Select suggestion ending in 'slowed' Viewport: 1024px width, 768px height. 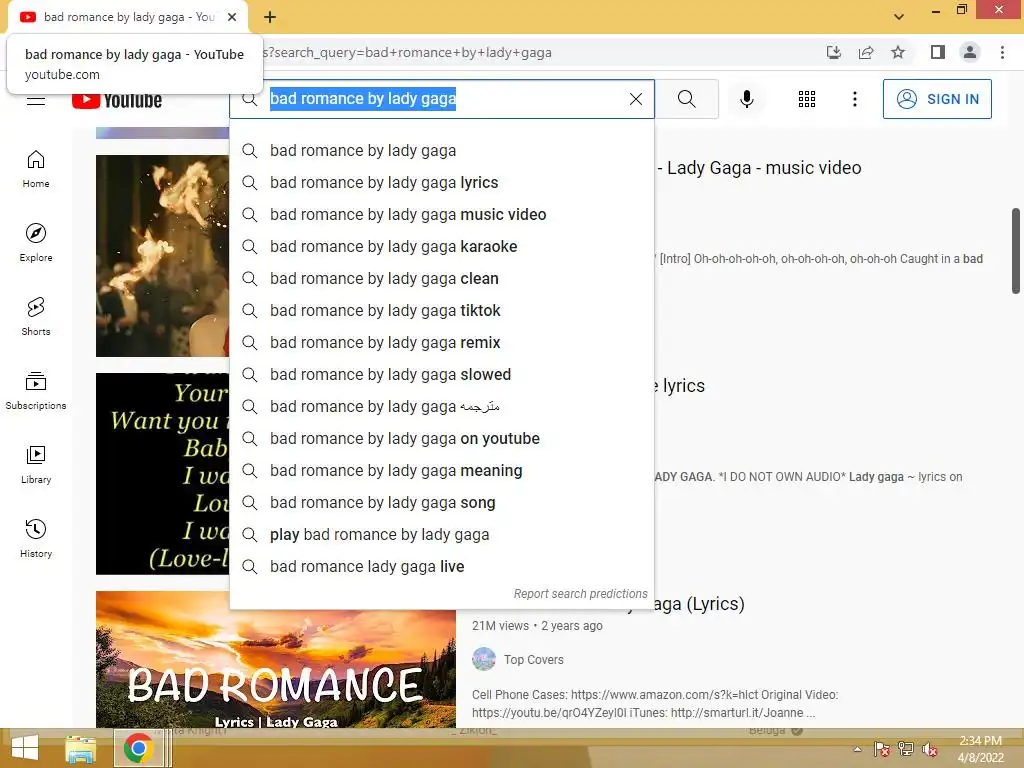pos(441,374)
